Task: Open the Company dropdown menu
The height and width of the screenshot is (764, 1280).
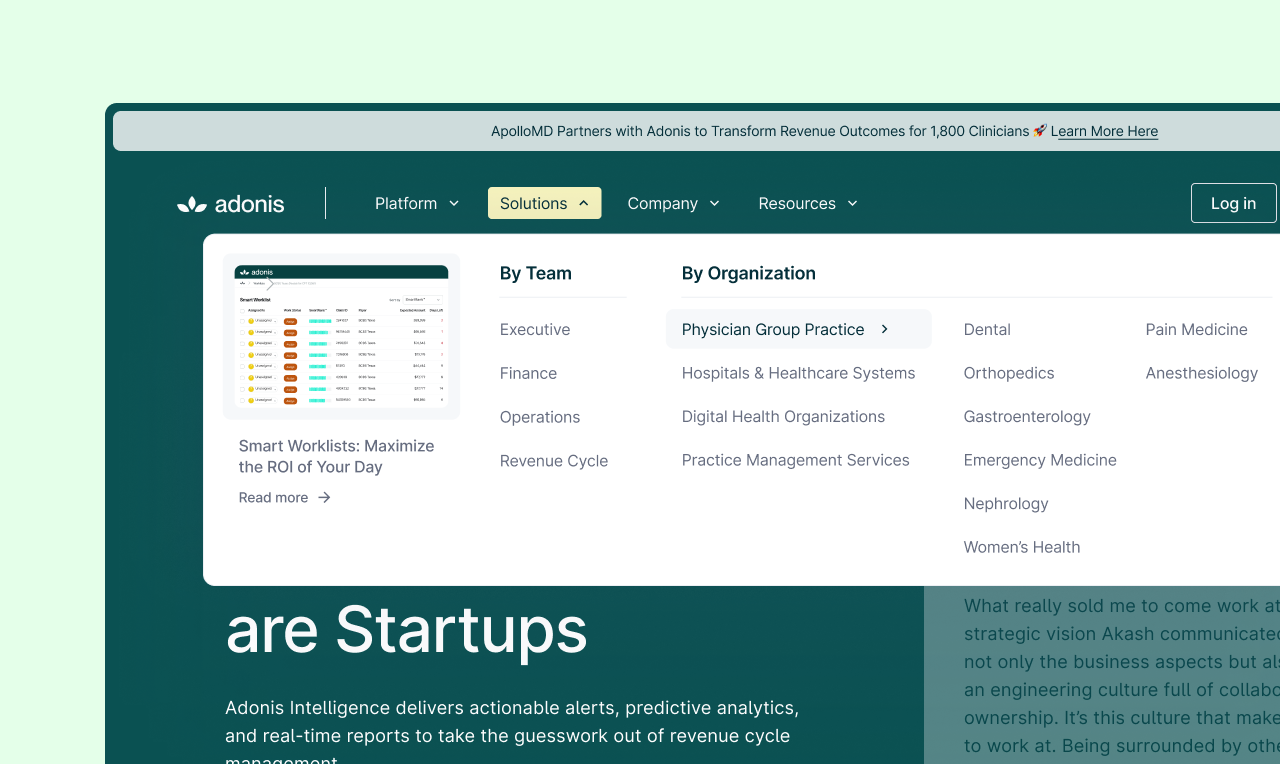Action: [673, 203]
